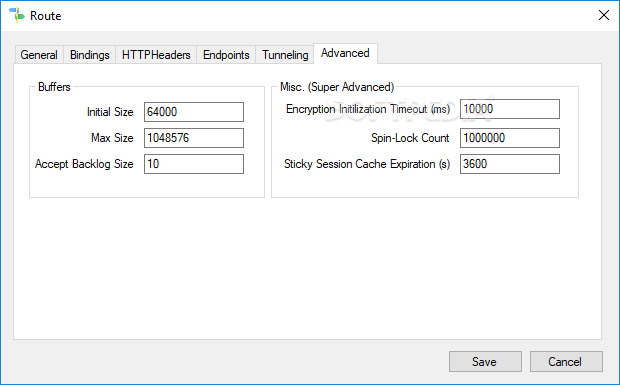Viewport: 620px width, 385px height.
Task: Click the Advanced tab
Action: tap(345, 53)
